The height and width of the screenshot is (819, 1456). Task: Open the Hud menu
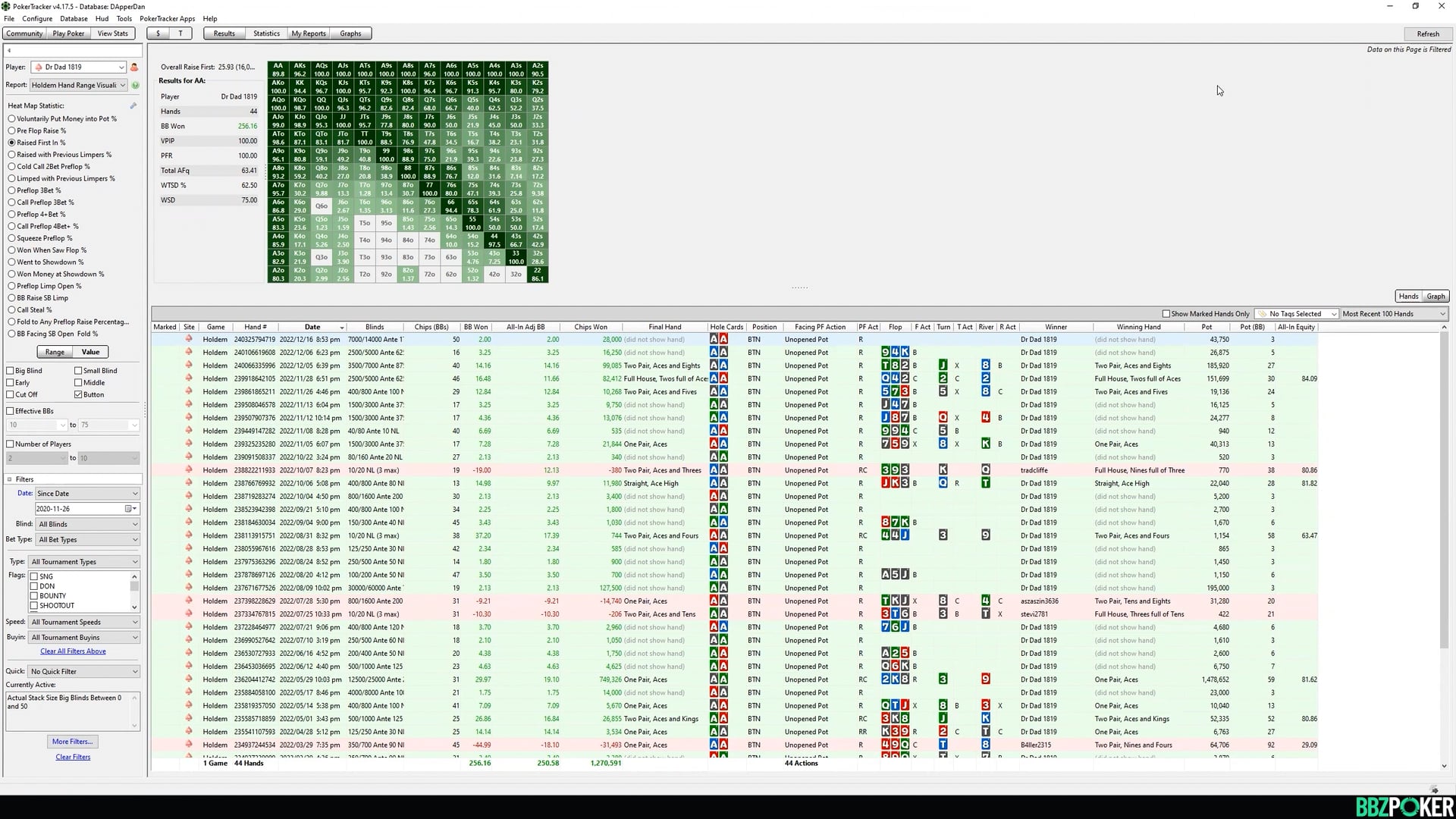102,18
